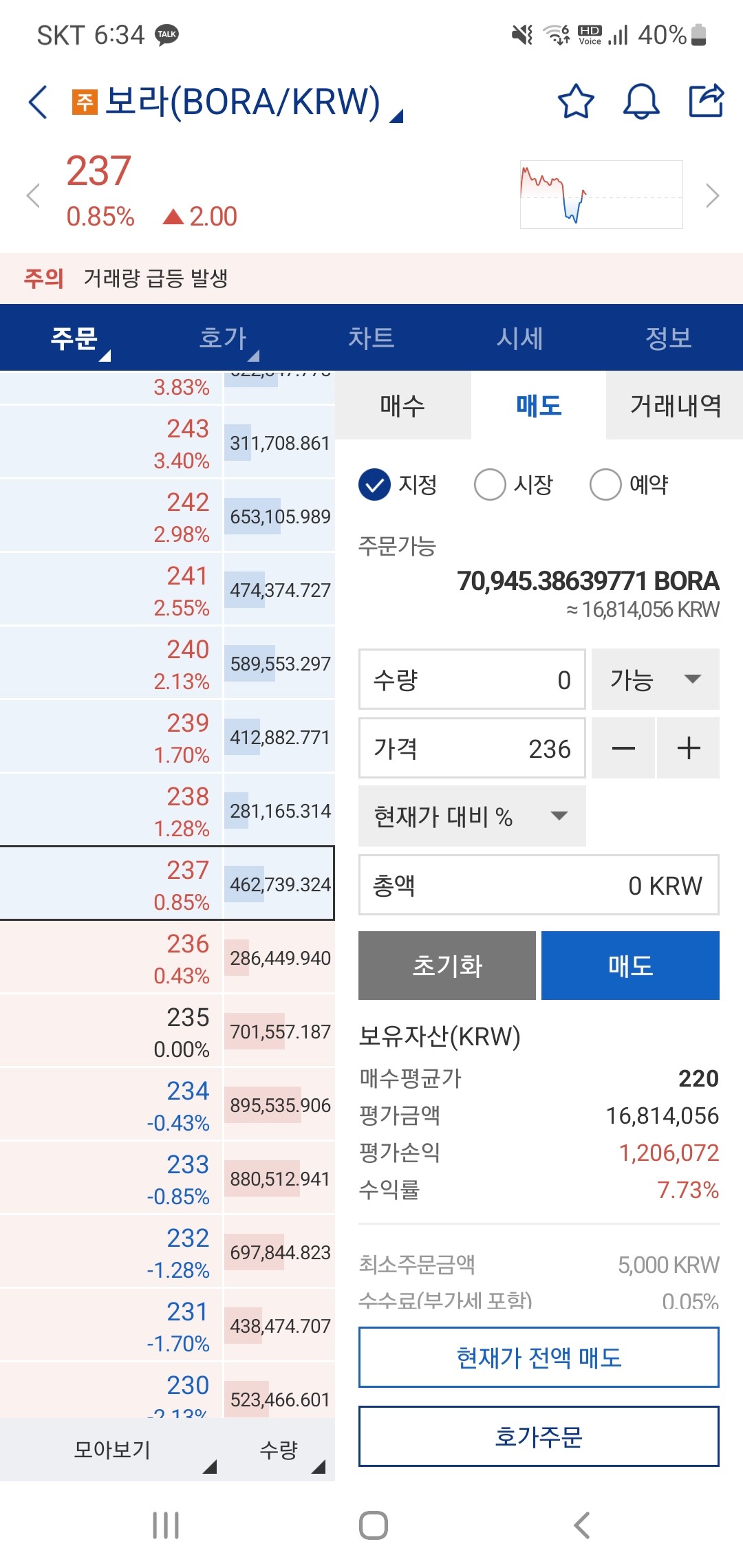Tap the share icon in header

pyautogui.click(x=707, y=100)
